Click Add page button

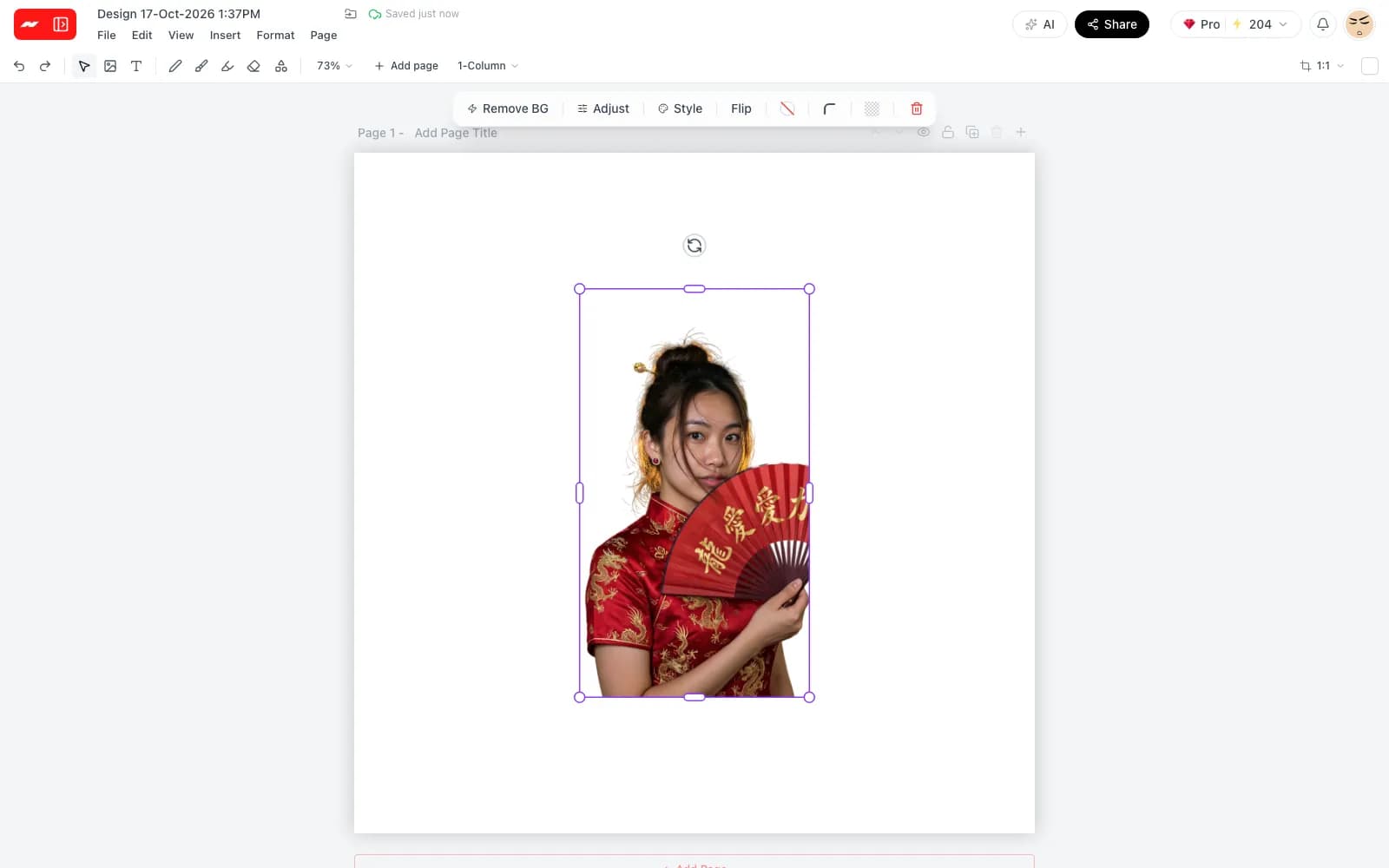pyautogui.click(x=406, y=66)
